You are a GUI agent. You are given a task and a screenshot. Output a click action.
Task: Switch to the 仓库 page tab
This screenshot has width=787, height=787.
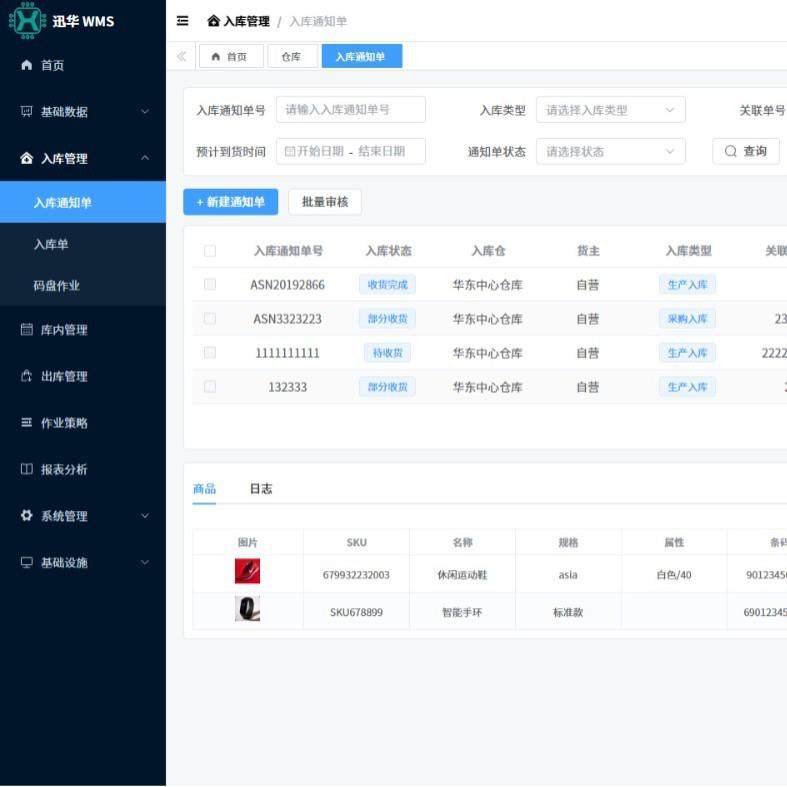click(293, 56)
